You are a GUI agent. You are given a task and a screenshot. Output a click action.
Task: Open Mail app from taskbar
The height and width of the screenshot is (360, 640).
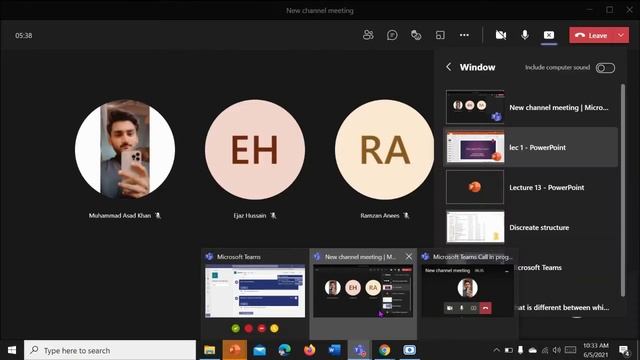click(x=260, y=350)
